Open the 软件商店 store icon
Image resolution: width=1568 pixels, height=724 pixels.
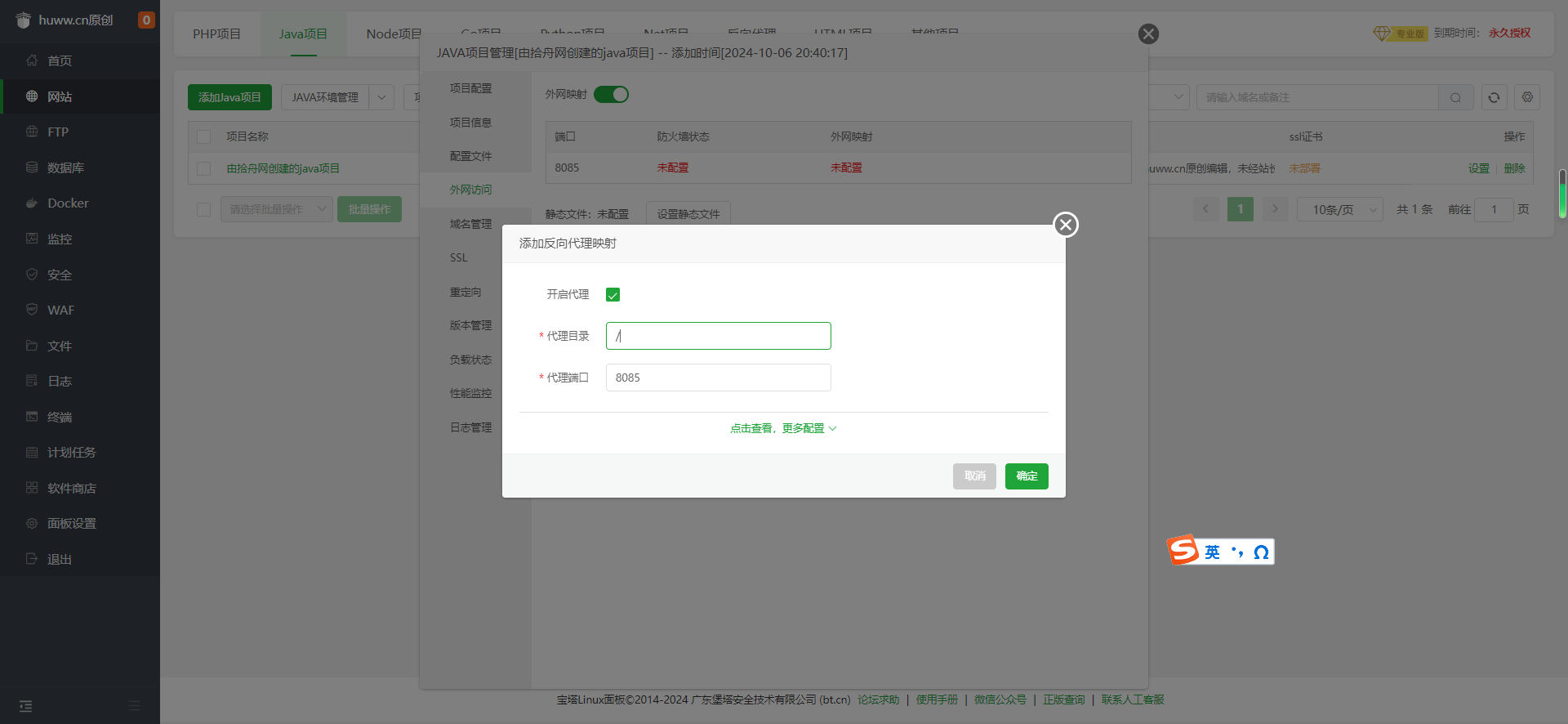(32, 488)
